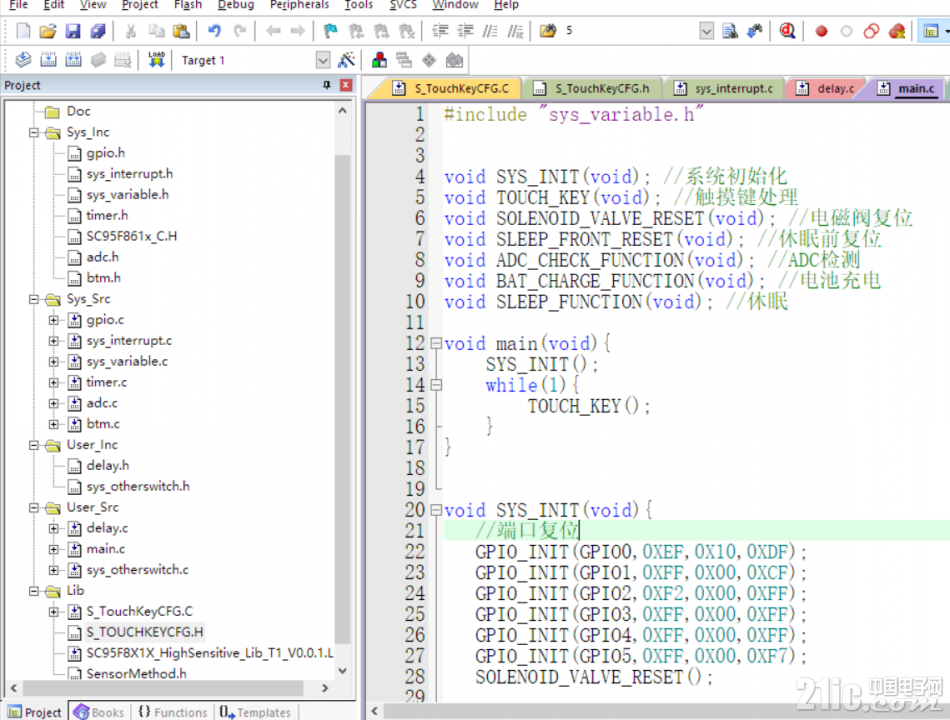Build target icon

pyautogui.click(x=48, y=60)
